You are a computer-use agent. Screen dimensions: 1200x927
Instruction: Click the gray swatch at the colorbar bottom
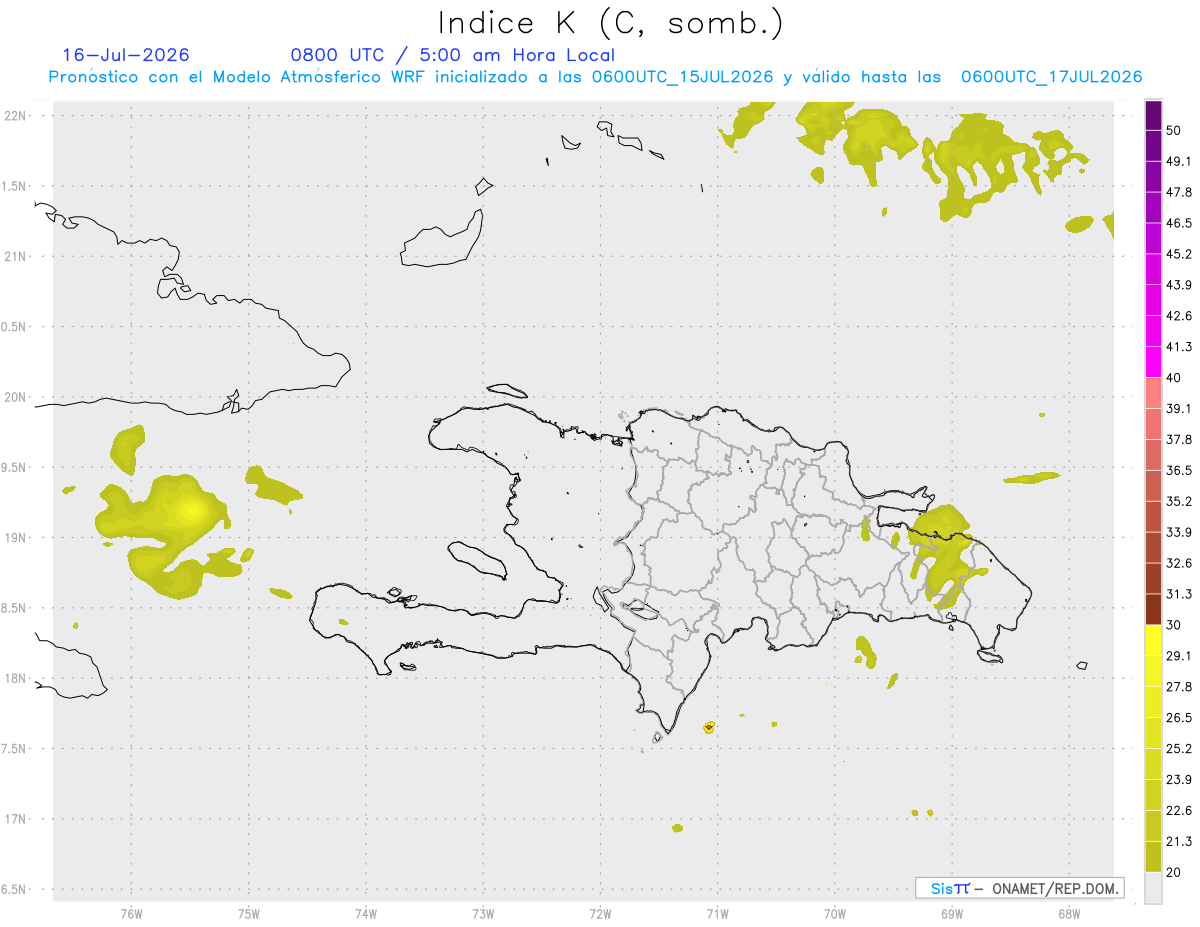1153,888
